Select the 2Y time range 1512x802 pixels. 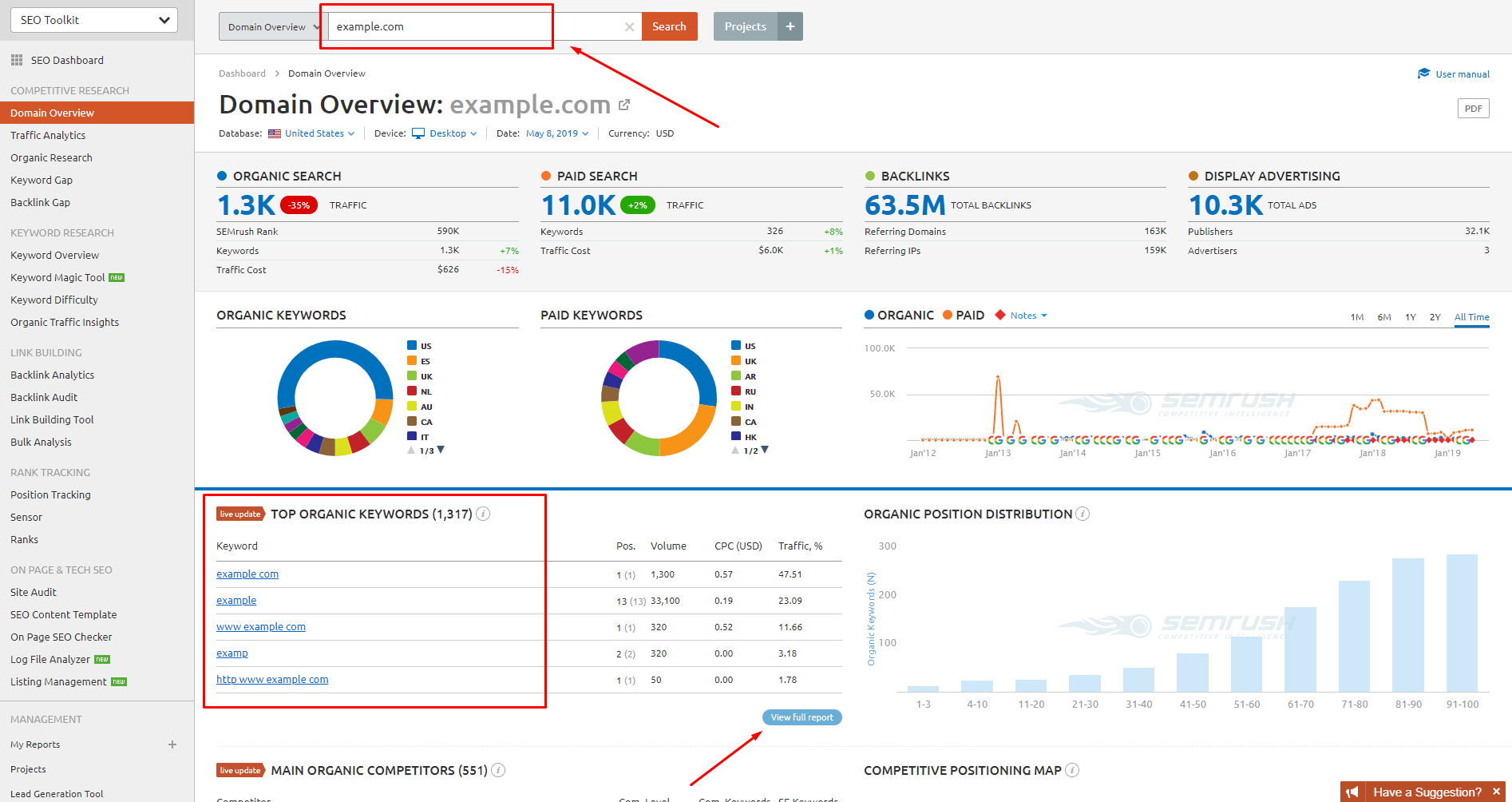tap(1435, 317)
